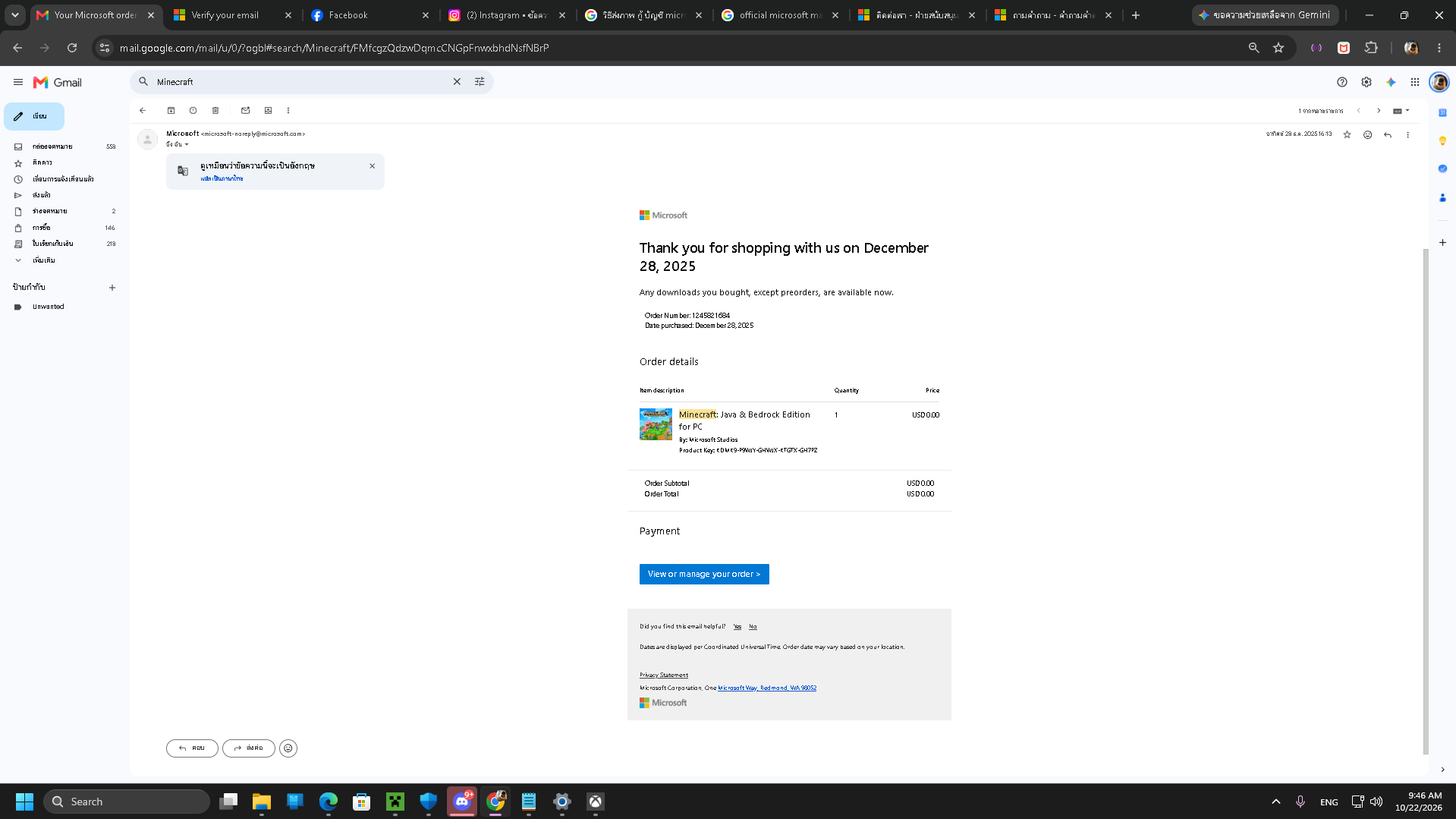Open Gmail settings gear icon
Viewport: 1456px width, 819px height.
1366,82
